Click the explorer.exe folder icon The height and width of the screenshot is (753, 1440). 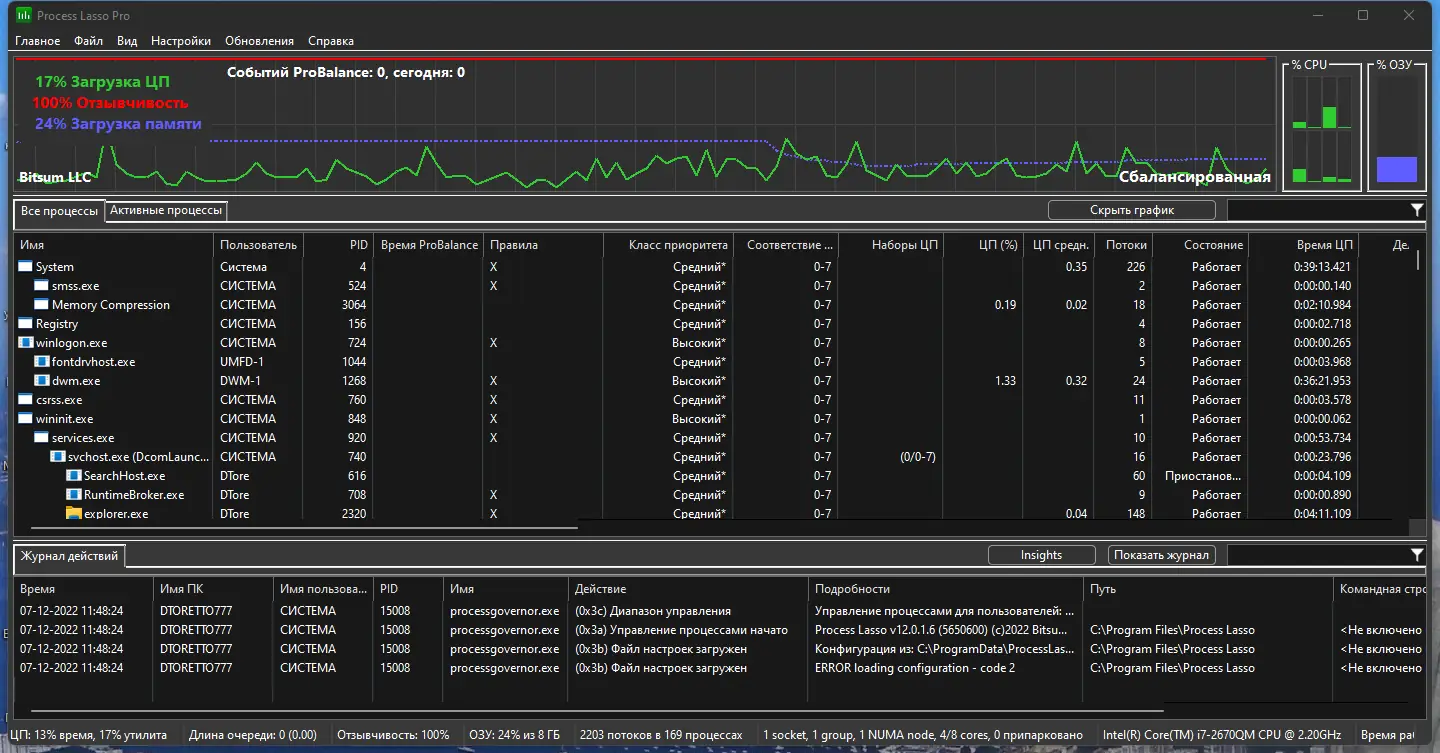point(73,514)
